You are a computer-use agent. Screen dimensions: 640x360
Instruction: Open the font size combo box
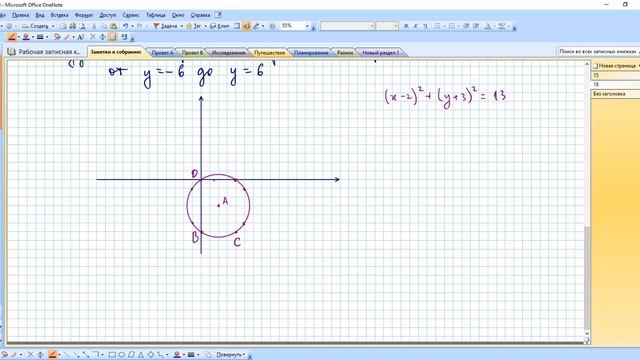pos(387,26)
